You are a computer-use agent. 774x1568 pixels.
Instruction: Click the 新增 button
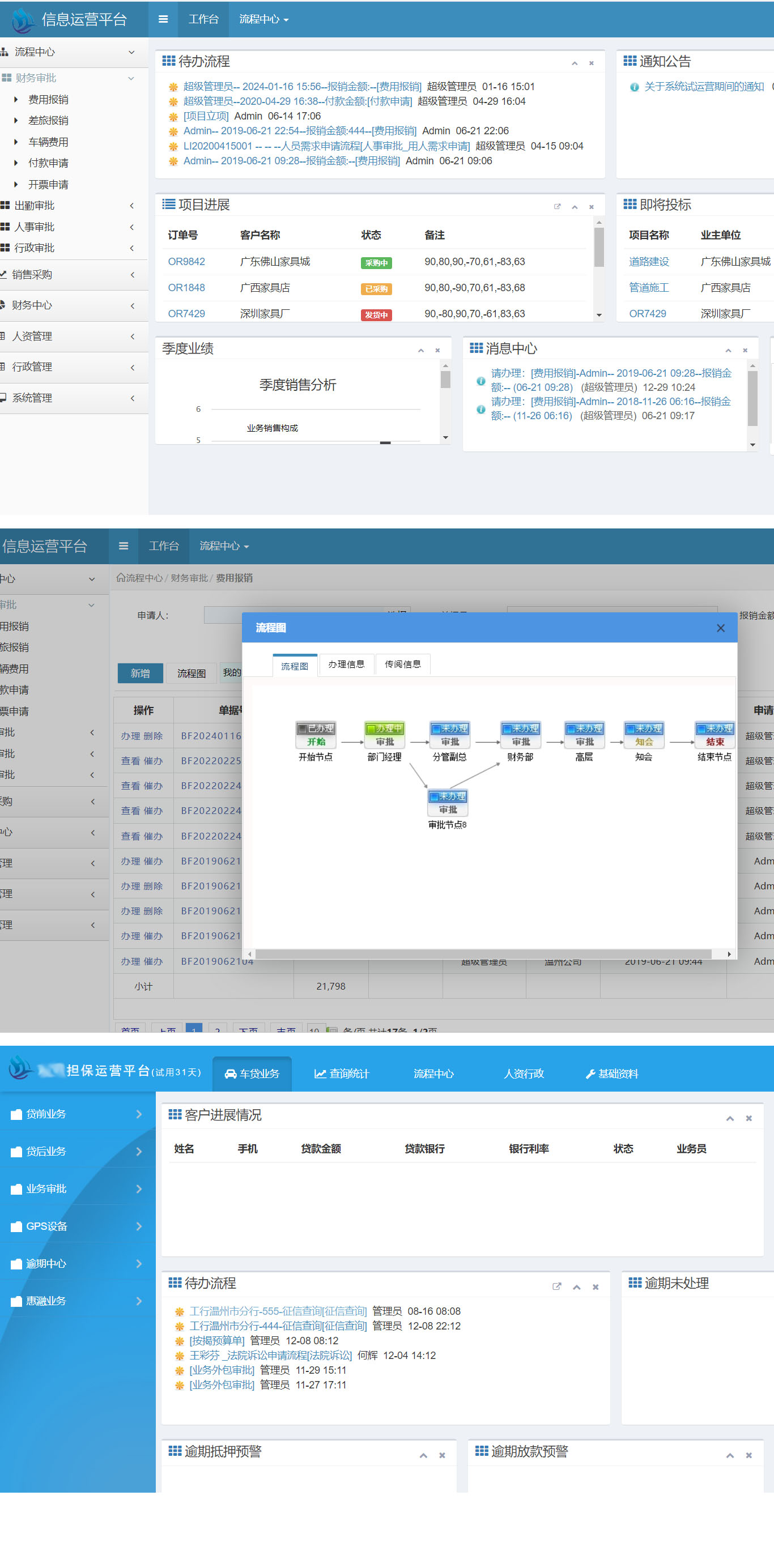click(x=140, y=672)
